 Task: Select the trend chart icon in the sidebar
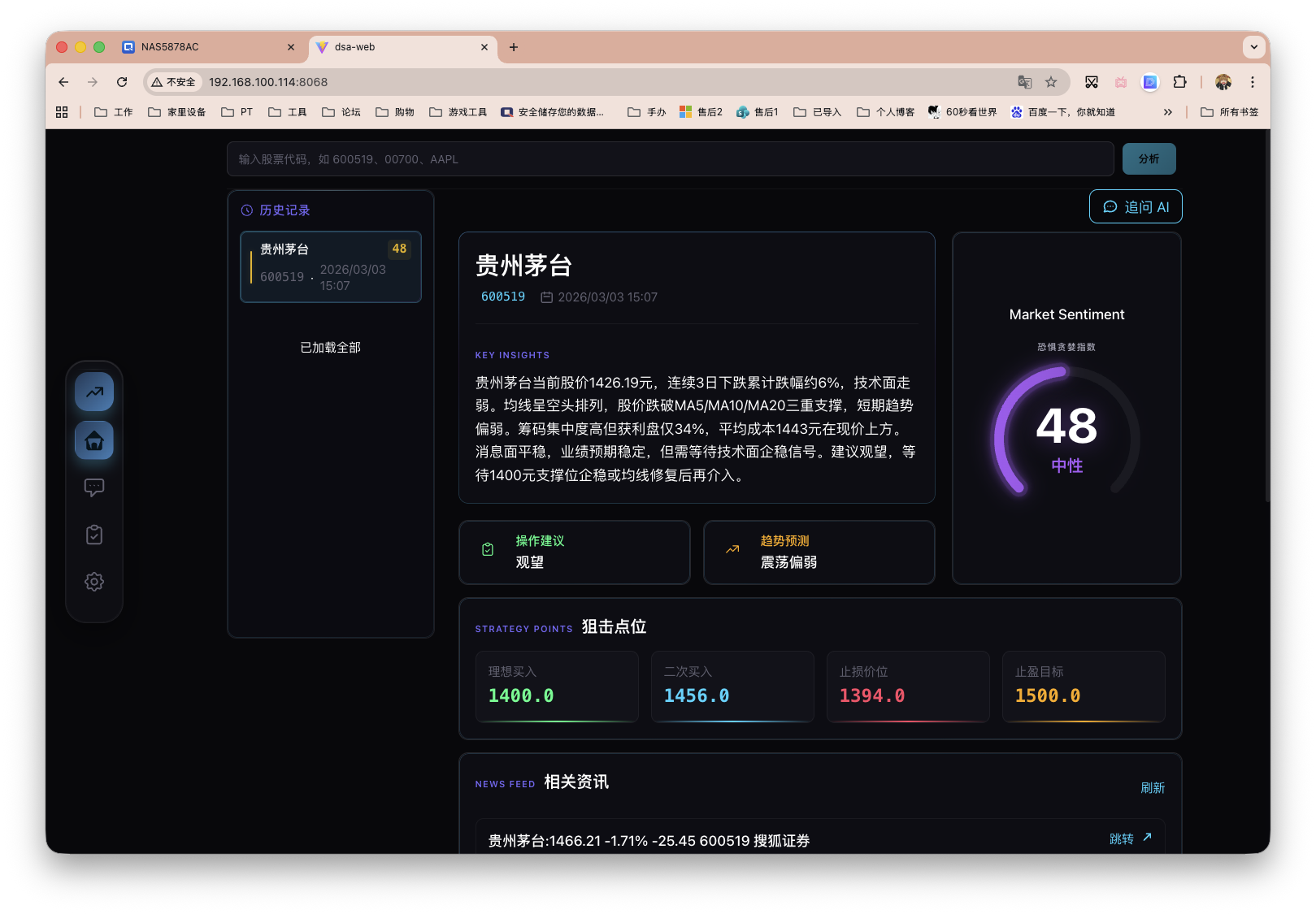(x=94, y=392)
